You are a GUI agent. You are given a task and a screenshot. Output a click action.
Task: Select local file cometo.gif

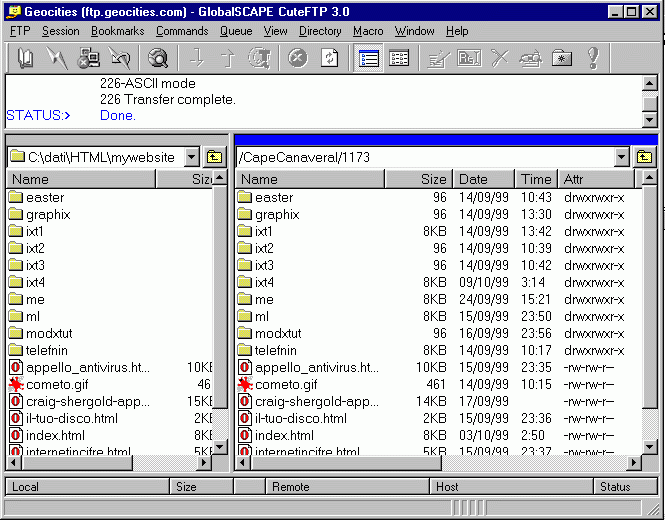(57, 384)
